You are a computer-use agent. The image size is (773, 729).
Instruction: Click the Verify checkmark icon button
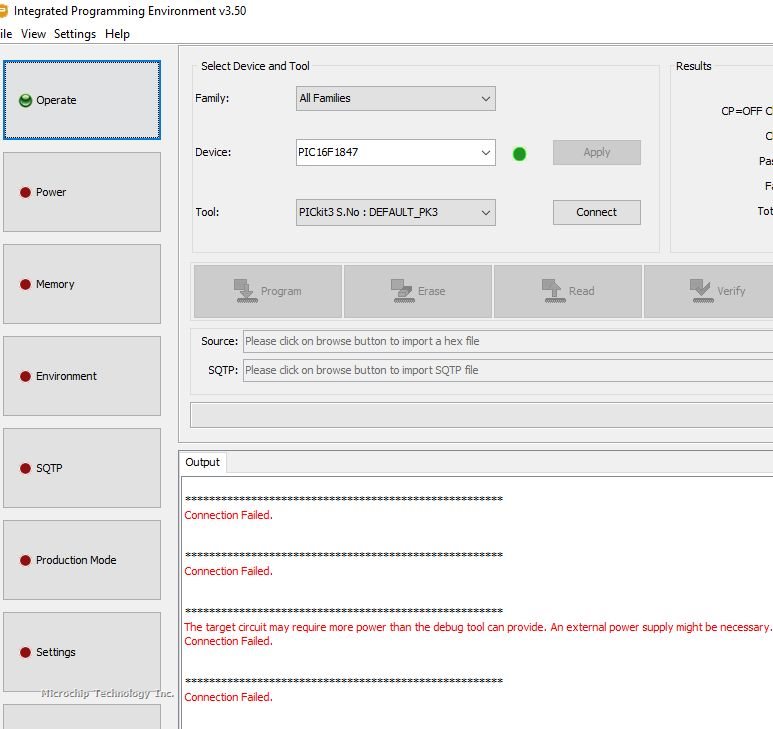click(x=715, y=291)
